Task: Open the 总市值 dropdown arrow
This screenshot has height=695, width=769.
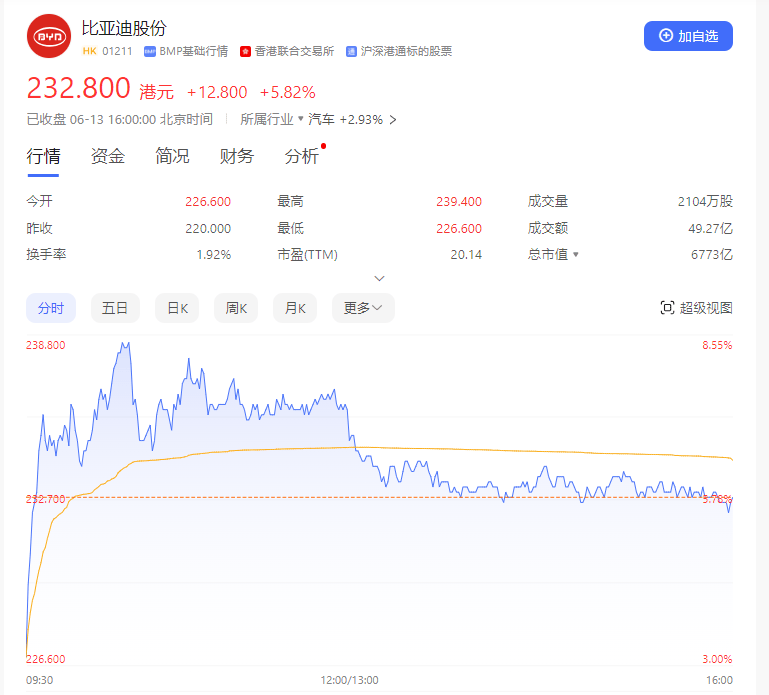Action: click(x=576, y=255)
